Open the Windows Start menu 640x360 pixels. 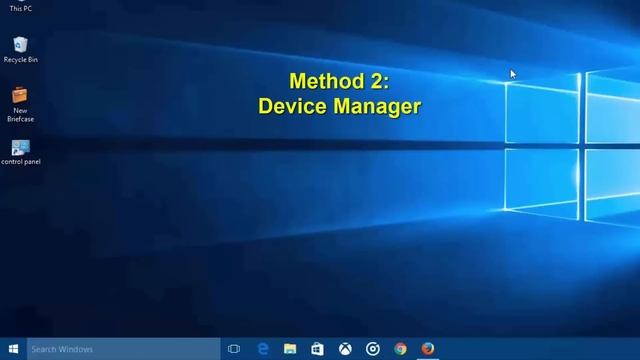point(13,349)
